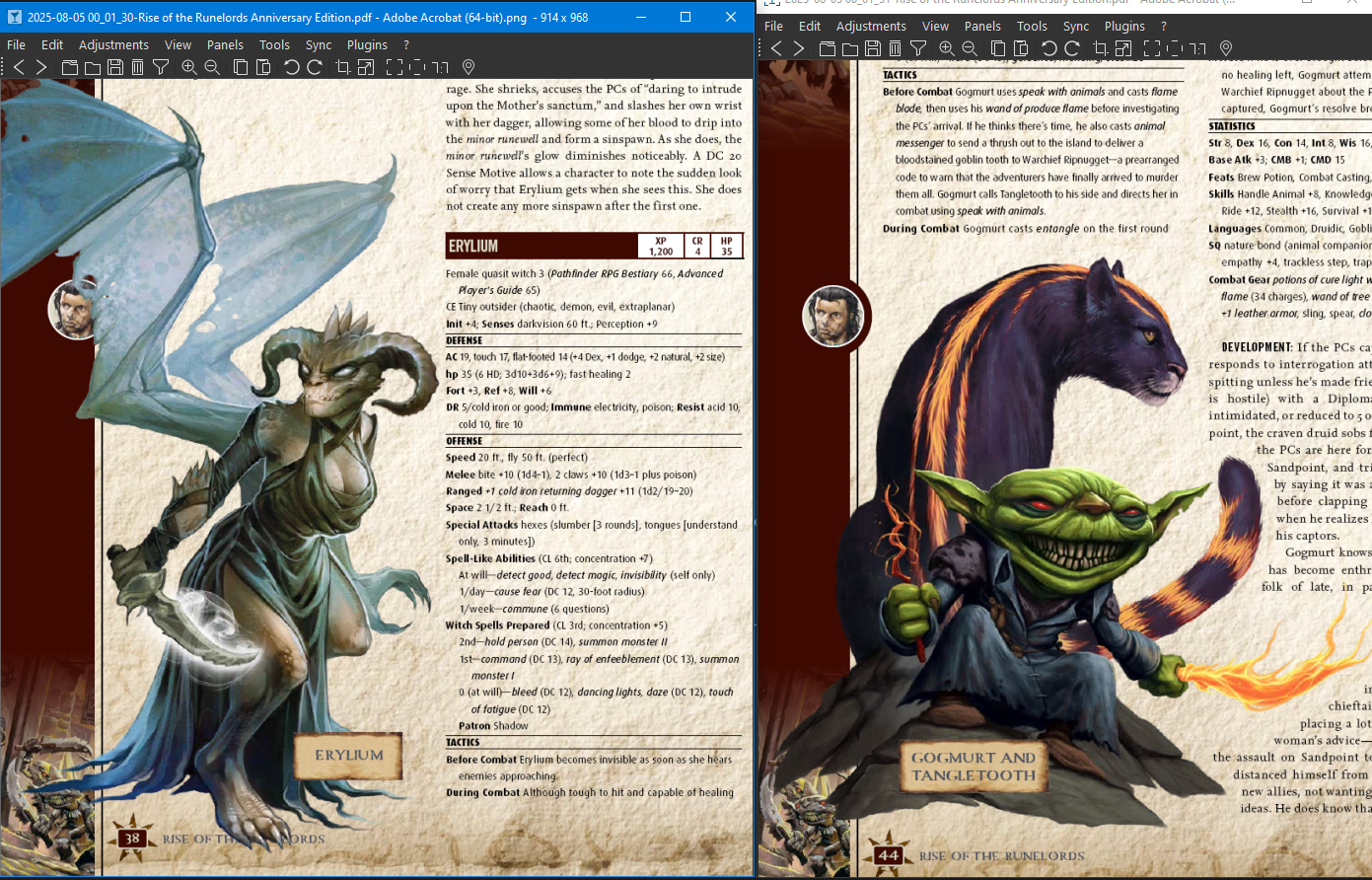Open Tools menu in Gogmurt window
Viewport: 1372px width, 880px height.
[1032, 26]
